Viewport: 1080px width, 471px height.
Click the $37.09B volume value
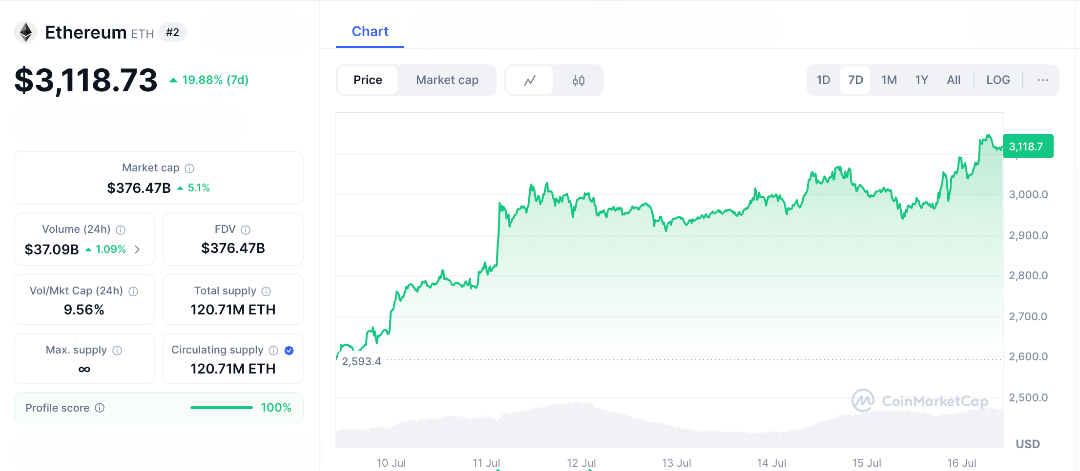(52, 249)
